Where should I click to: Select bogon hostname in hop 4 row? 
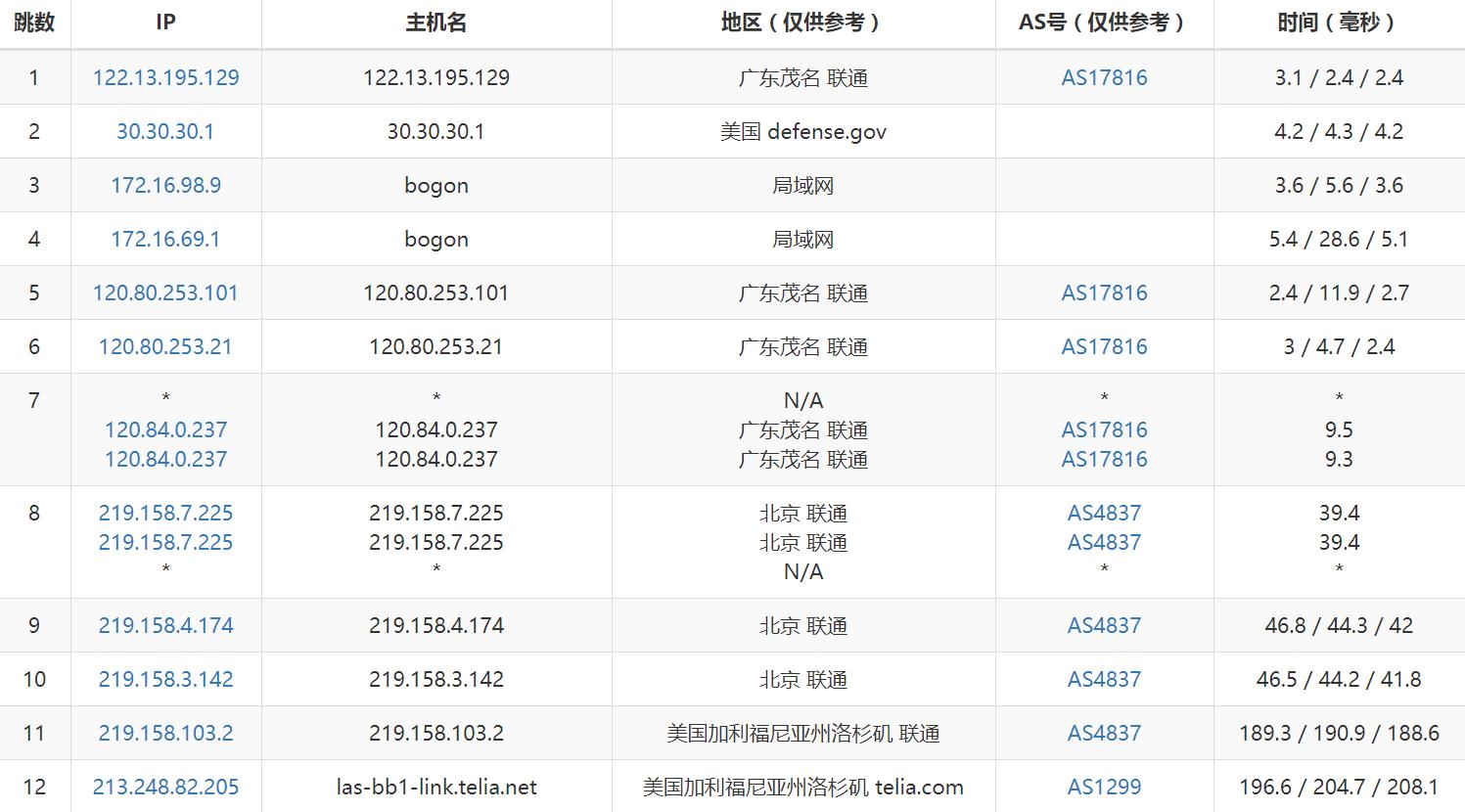[x=435, y=240]
